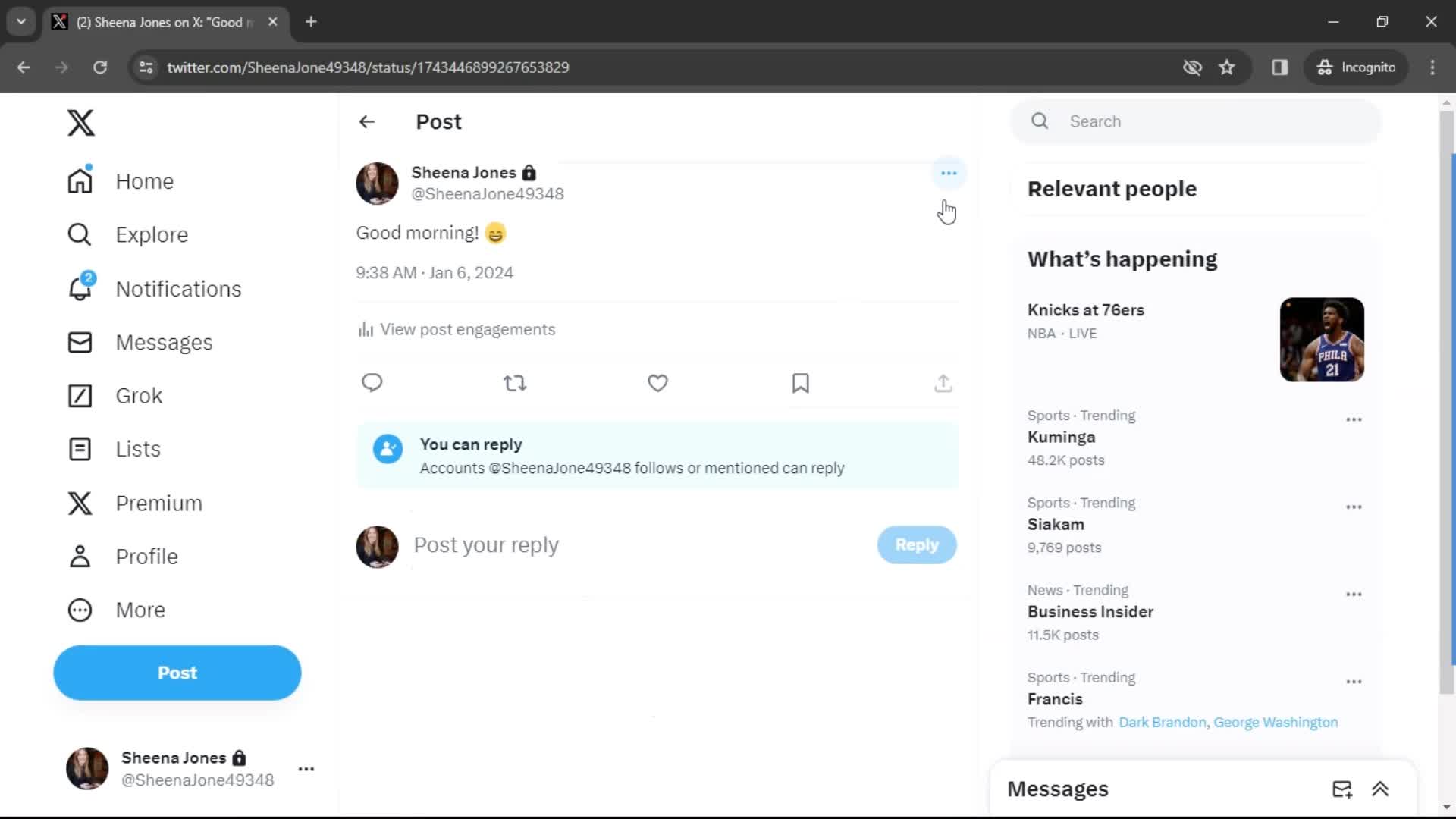Open the tab search dropdown

(x=21, y=22)
